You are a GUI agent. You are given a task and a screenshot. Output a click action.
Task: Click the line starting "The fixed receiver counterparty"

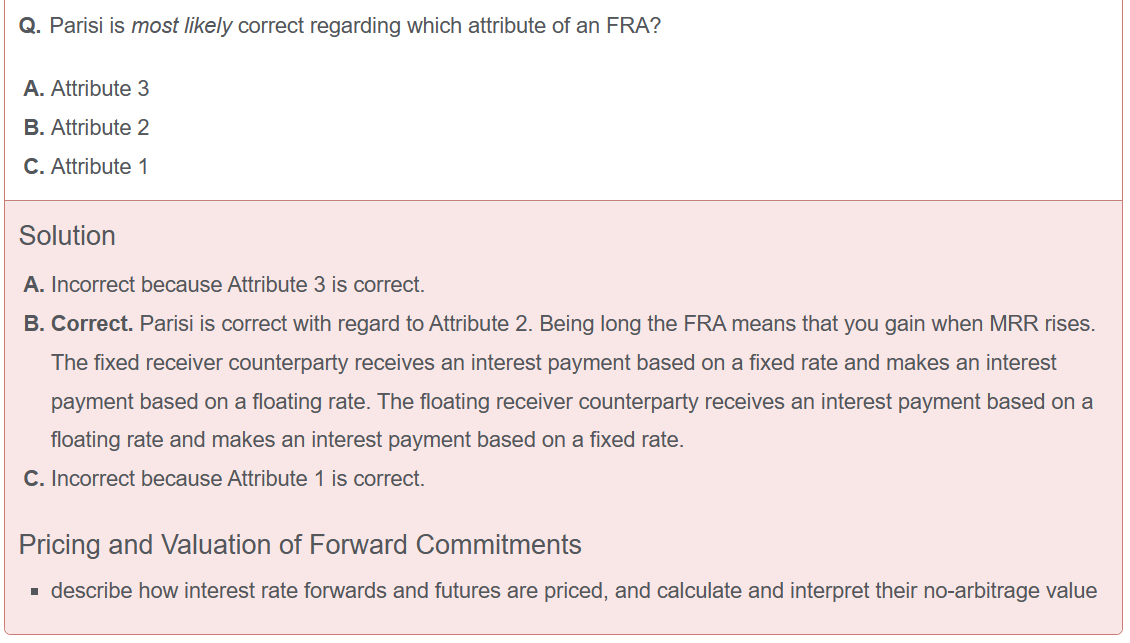tap(553, 363)
